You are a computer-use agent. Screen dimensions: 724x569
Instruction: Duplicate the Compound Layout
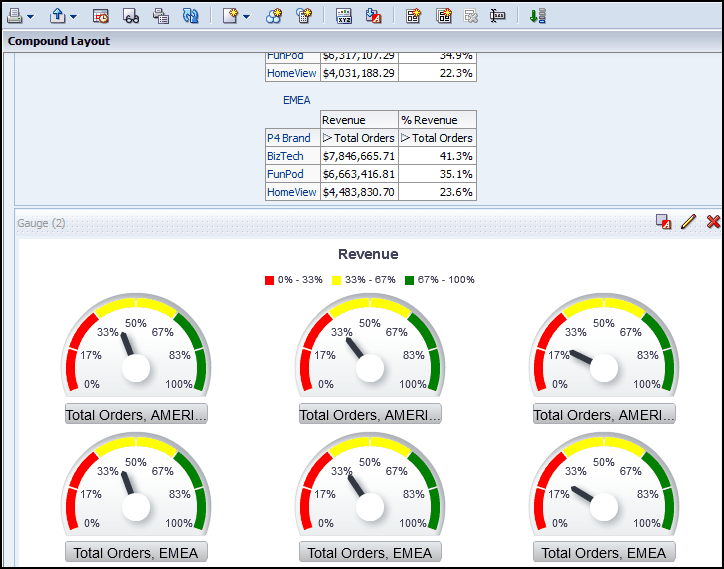click(444, 16)
